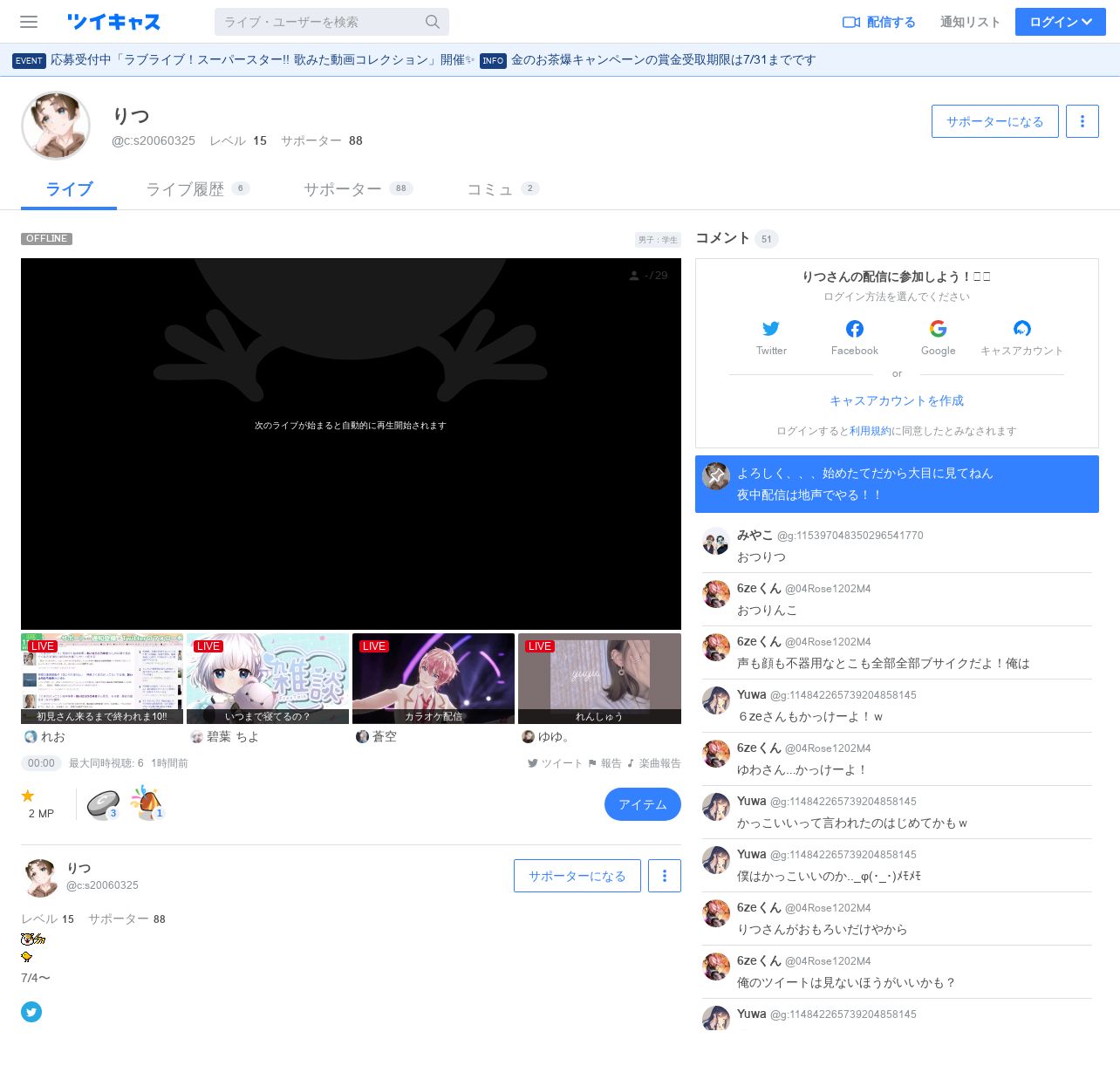Click the offline video player area
The image size is (1120, 1086).
pyautogui.click(x=351, y=443)
